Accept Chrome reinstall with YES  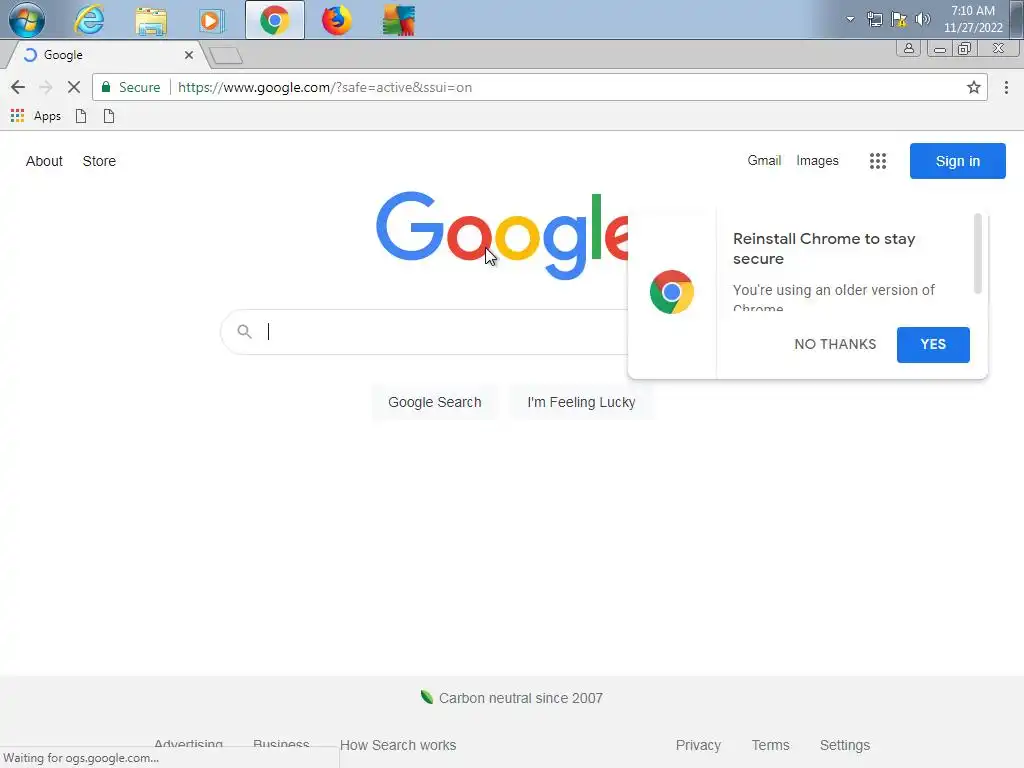(x=933, y=344)
